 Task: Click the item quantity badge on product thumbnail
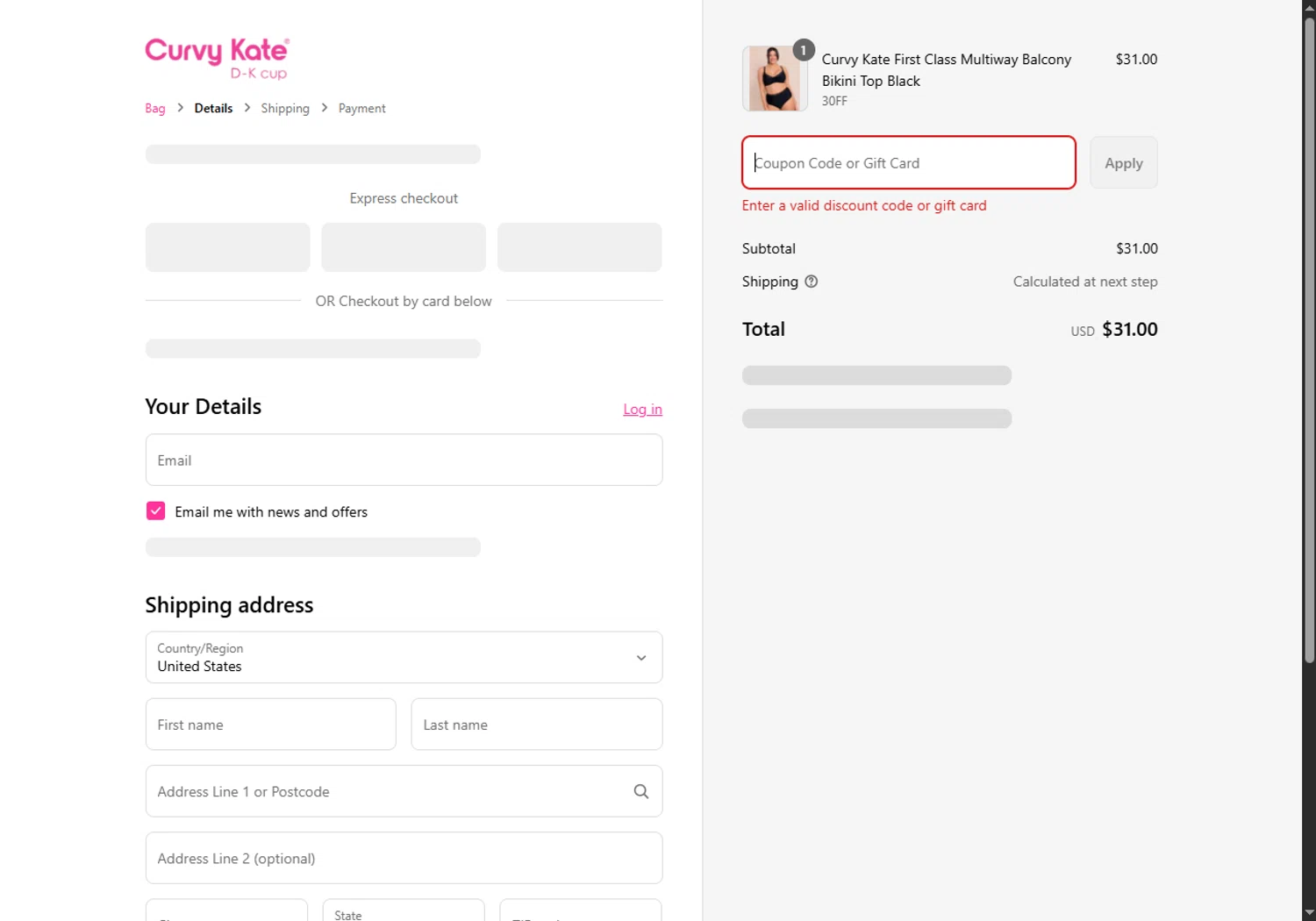(803, 50)
